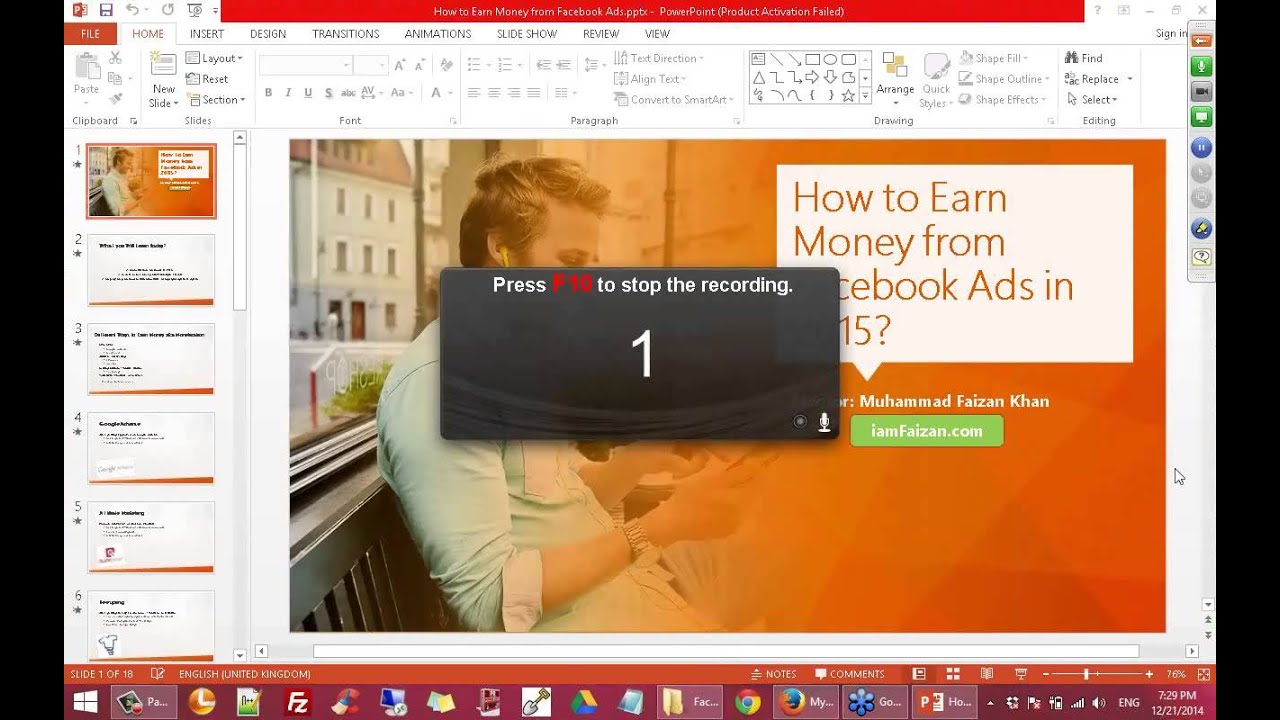
Task: Open COMMENTS pane from status bar
Action: point(850,674)
